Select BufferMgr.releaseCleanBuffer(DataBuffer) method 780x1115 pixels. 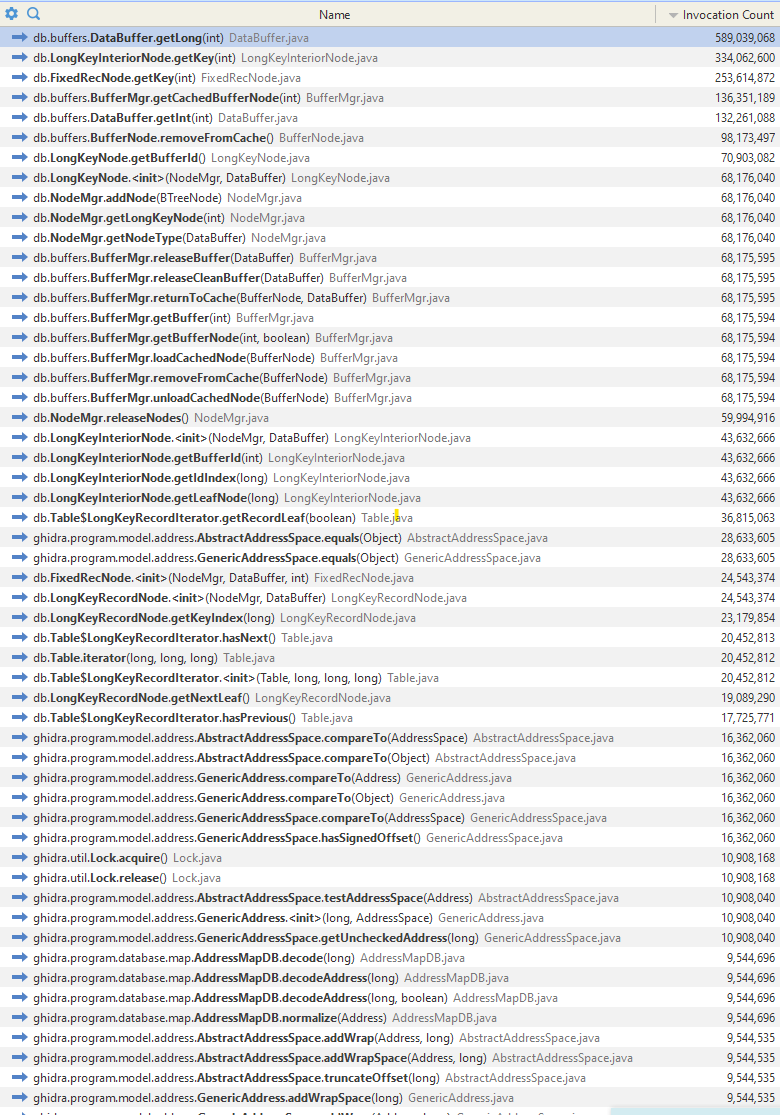tap(178, 277)
